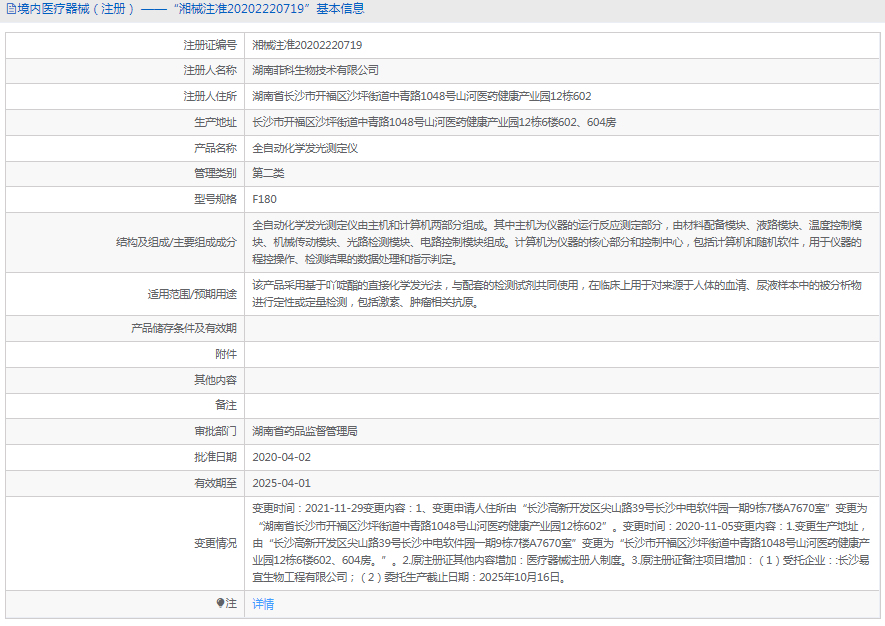Click the 批准日期 label

(215, 457)
